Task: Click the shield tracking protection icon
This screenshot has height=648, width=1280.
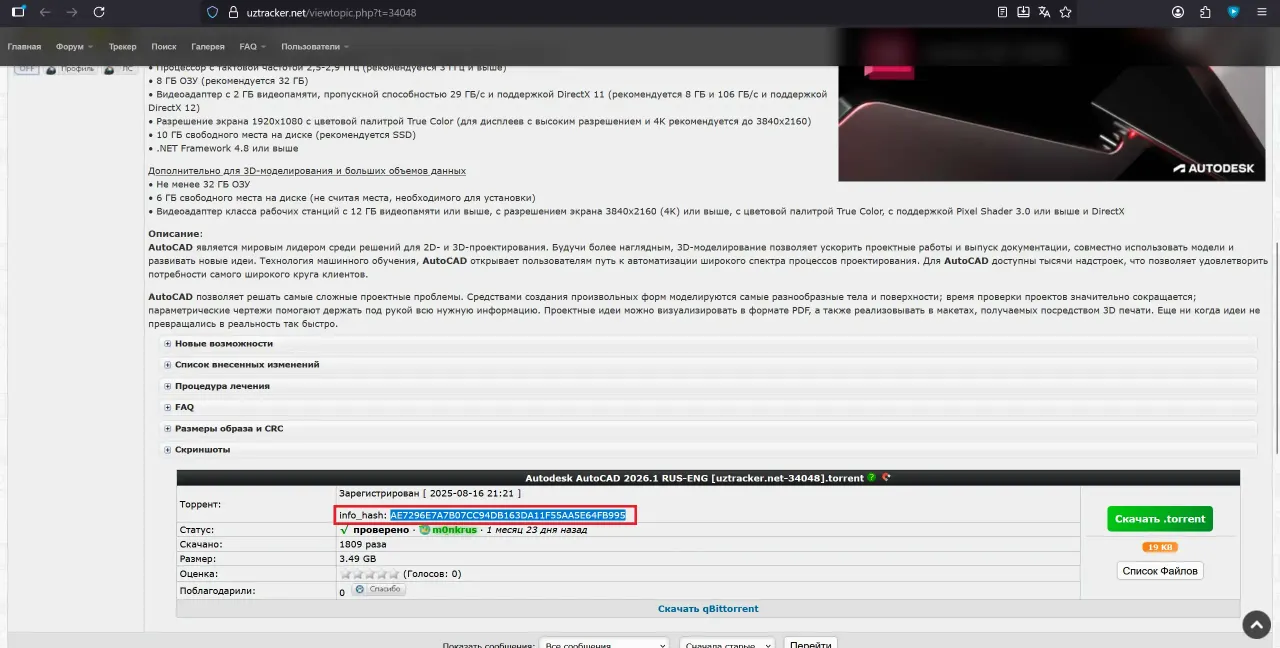Action: coord(211,12)
